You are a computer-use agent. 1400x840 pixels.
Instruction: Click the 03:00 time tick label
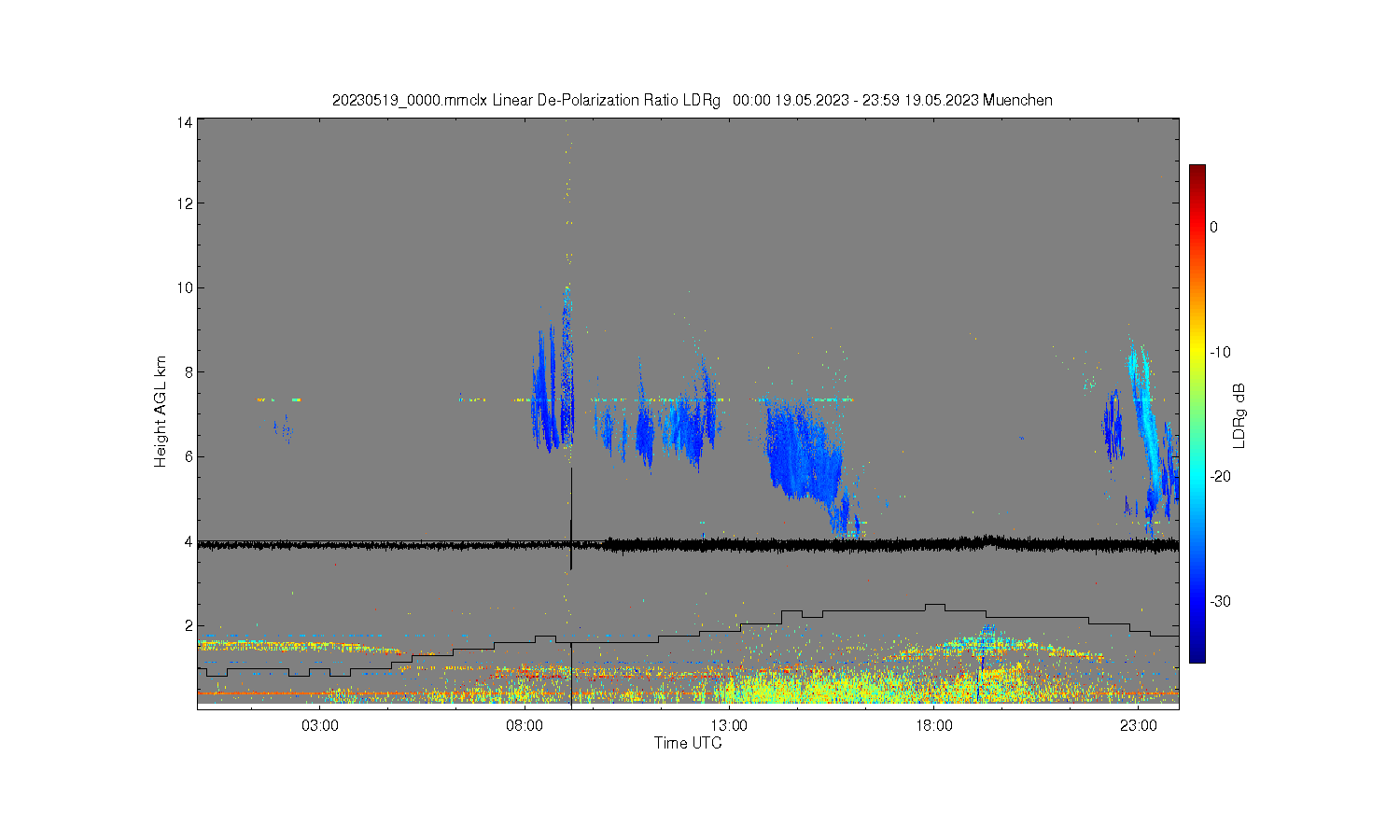[x=320, y=725]
